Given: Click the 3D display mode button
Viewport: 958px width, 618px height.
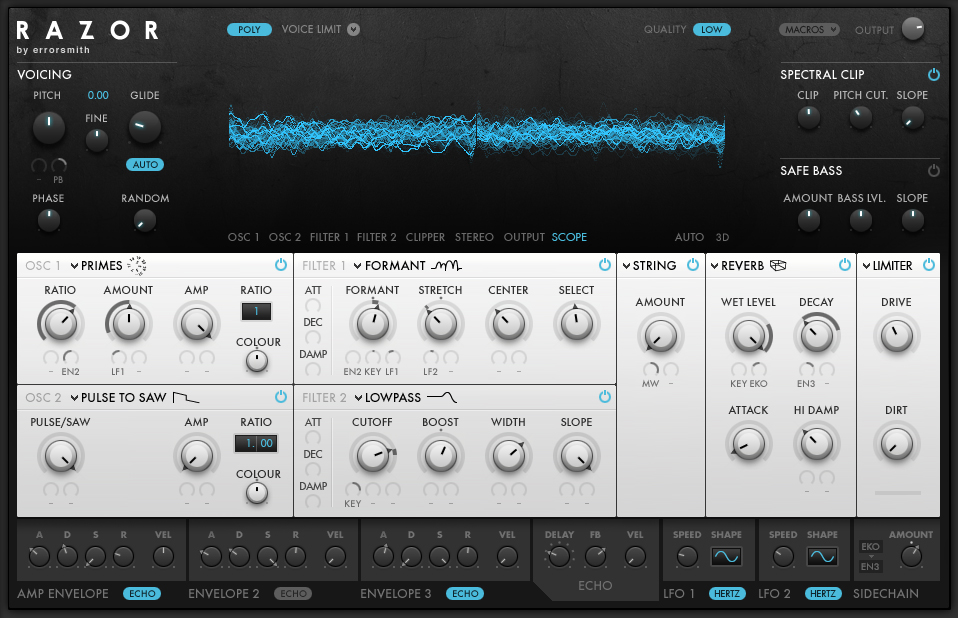Looking at the screenshot, I should [x=722, y=237].
